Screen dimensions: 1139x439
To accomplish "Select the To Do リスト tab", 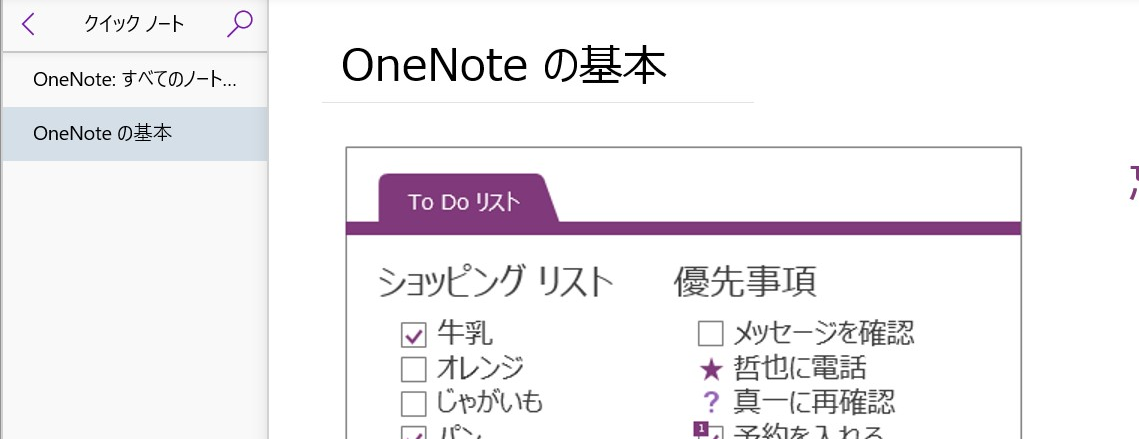I will (x=464, y=201).
